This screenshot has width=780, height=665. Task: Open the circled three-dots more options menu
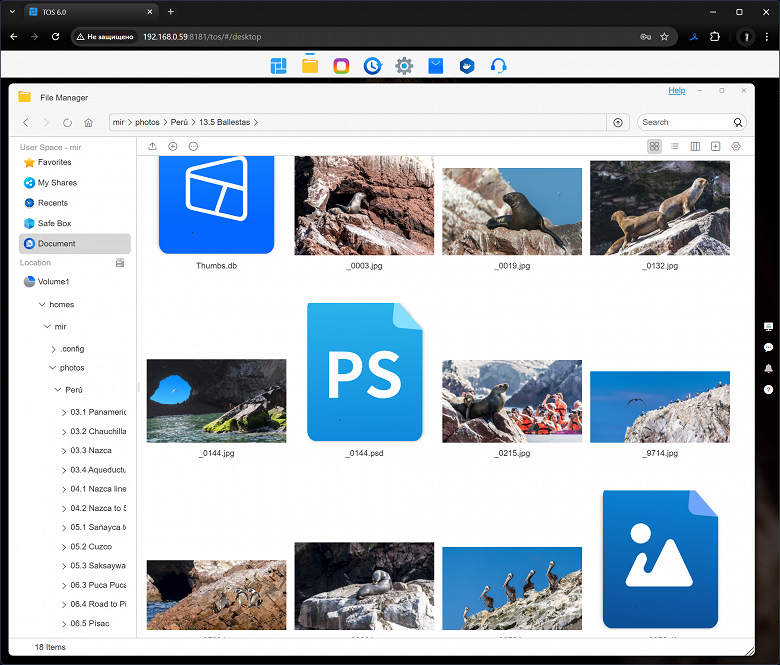(x=193, y=146)
